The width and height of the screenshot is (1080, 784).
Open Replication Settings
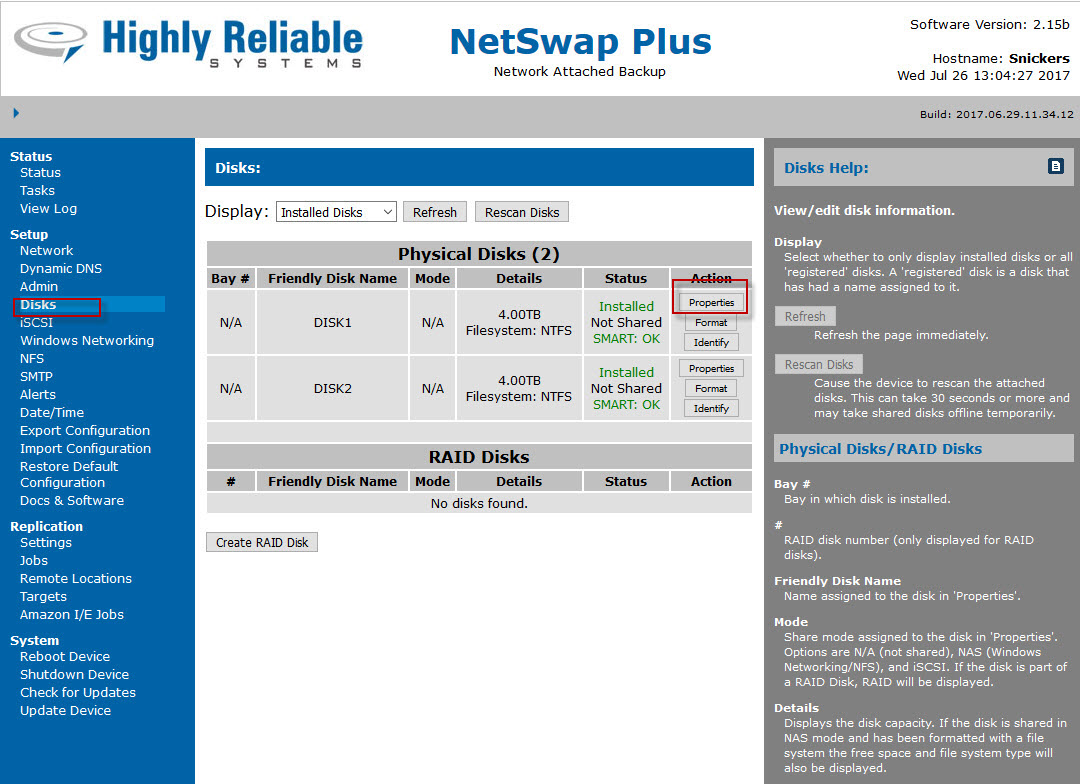coord(45,543)
